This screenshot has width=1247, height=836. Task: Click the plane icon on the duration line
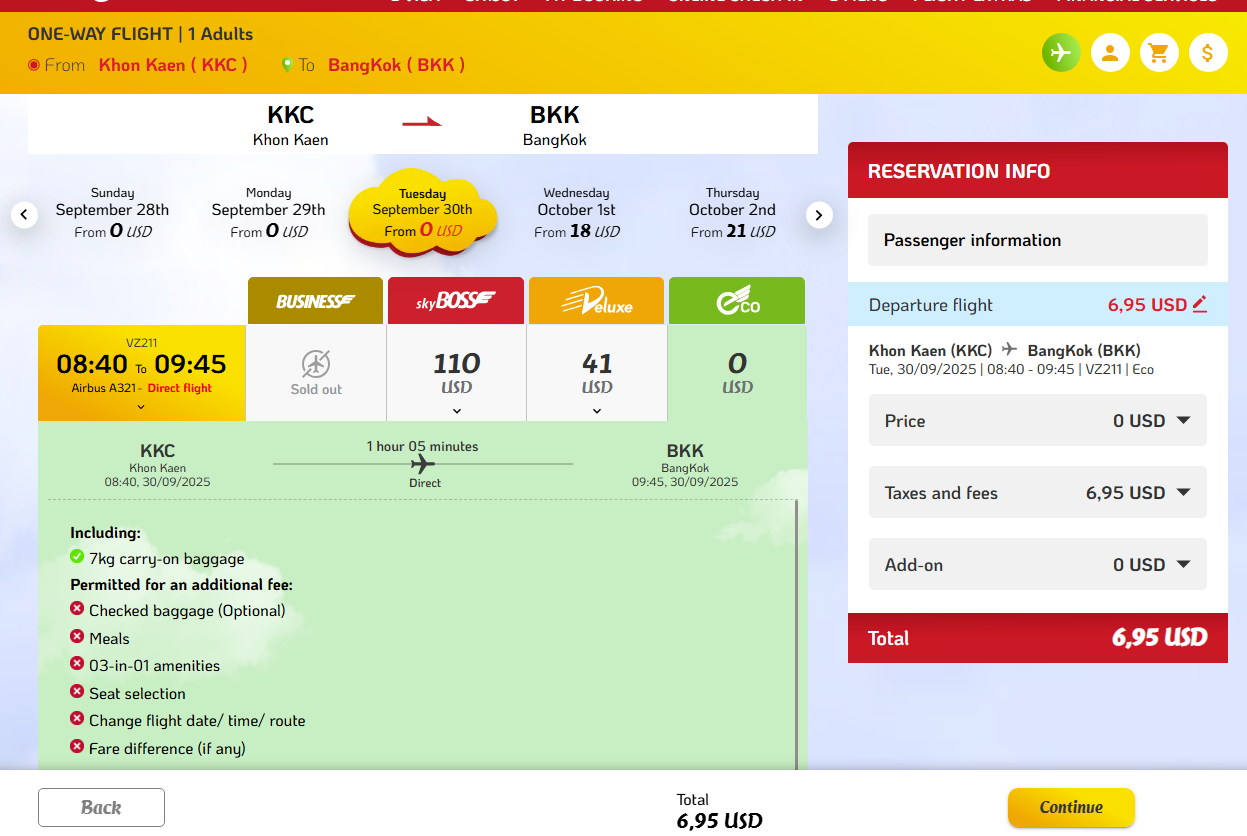click(x=424, y=464)
